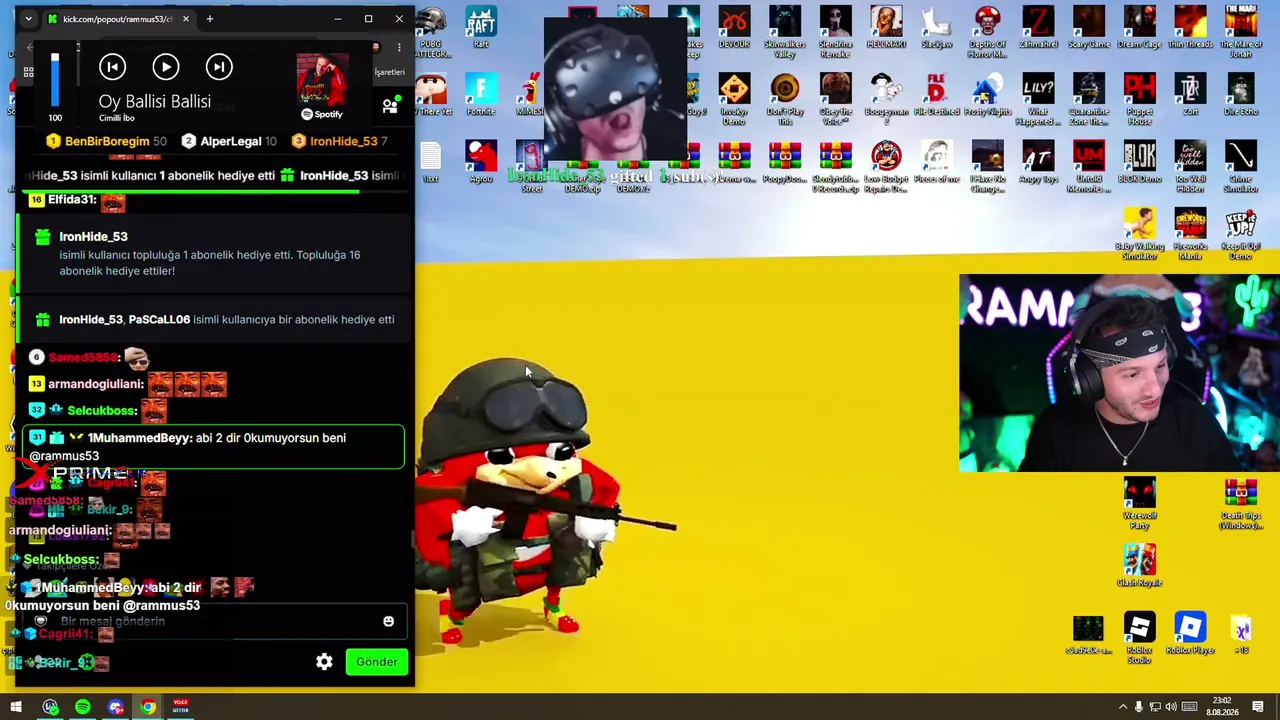
Task: Open chat settings gear
Action: (x=324, y=662)
